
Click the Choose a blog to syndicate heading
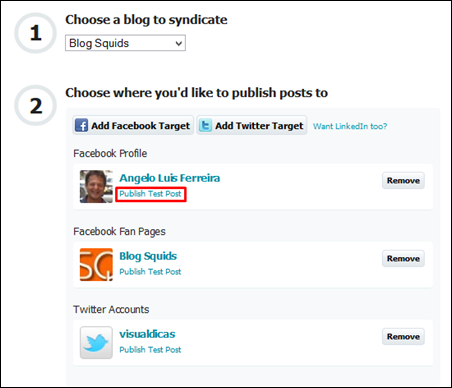point(146,20)
